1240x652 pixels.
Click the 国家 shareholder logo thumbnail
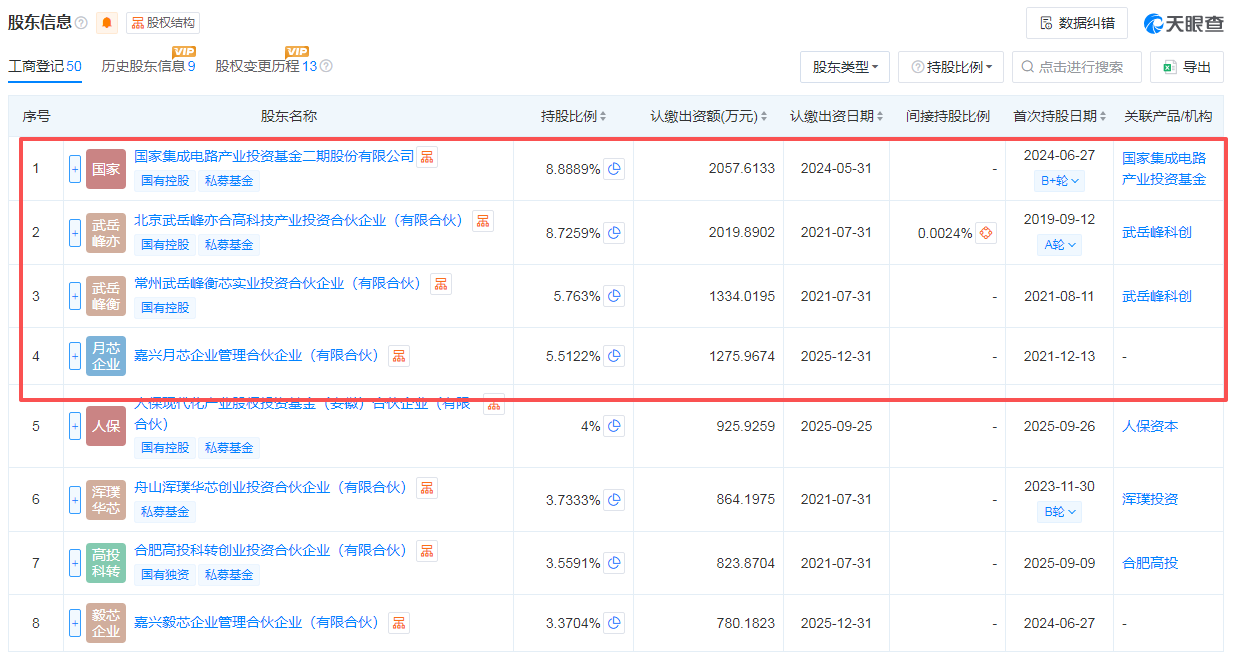106,169
